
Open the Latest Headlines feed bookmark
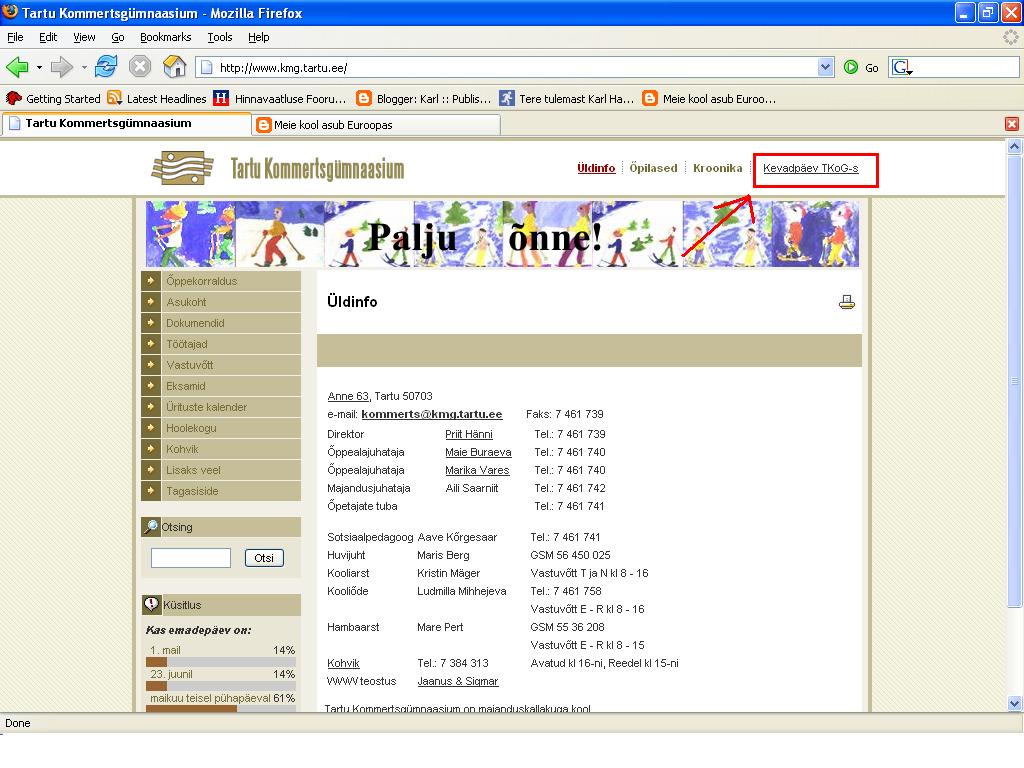[x=157, y=99]
